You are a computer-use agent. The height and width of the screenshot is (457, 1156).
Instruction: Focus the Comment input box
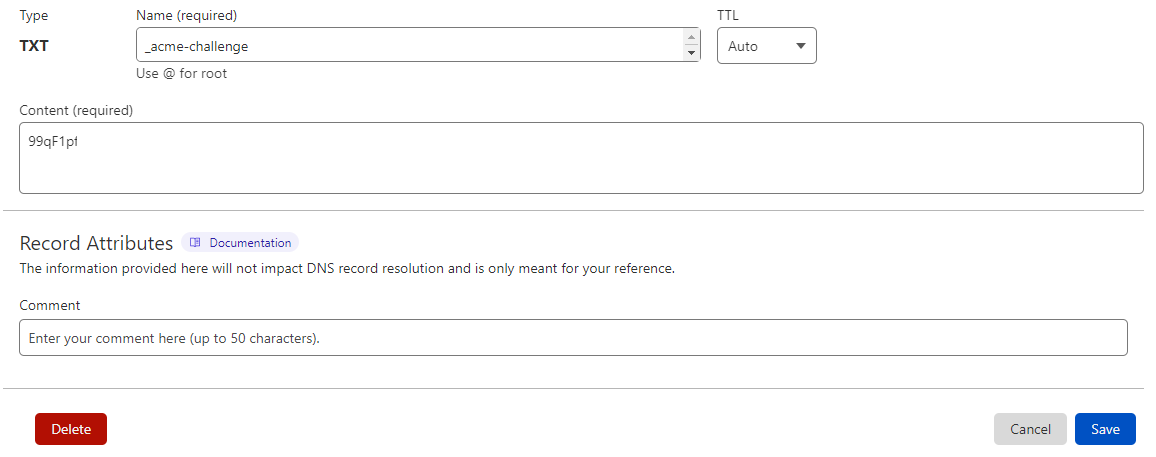coord(573,338)
